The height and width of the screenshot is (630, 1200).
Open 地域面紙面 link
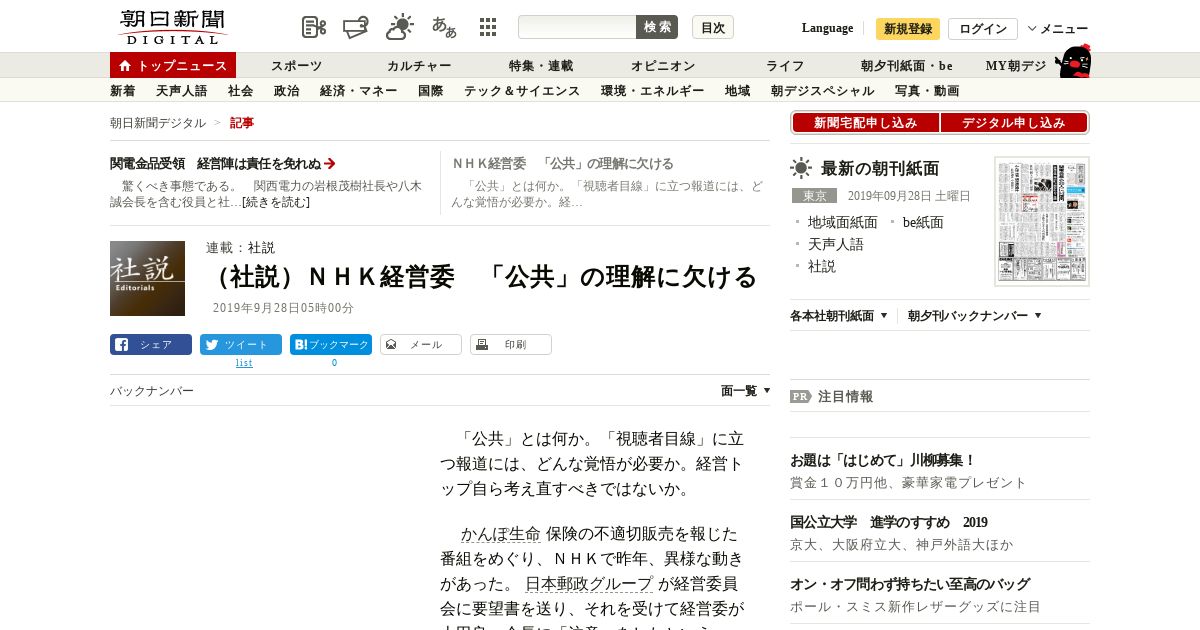[843, 222]
